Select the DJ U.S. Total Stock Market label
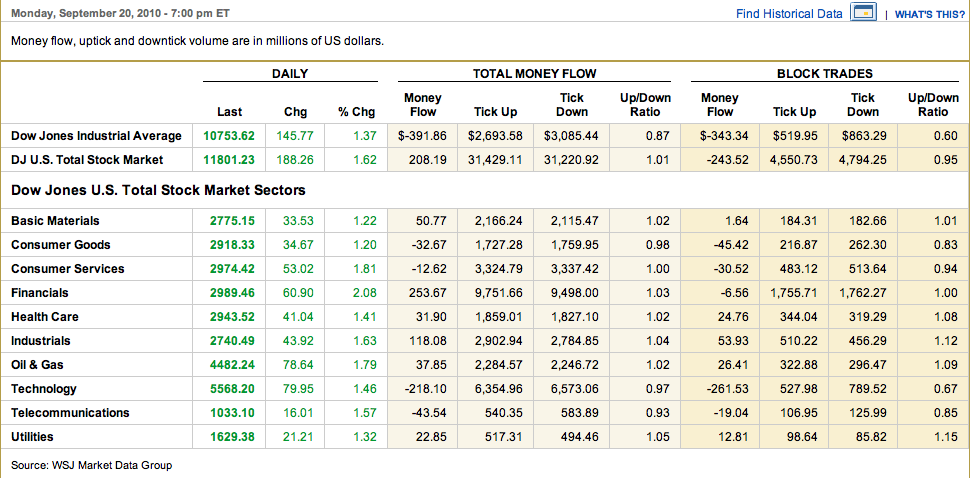Image resolution: width=970 pixels, height=478 pixels. (x=87, y=160)
